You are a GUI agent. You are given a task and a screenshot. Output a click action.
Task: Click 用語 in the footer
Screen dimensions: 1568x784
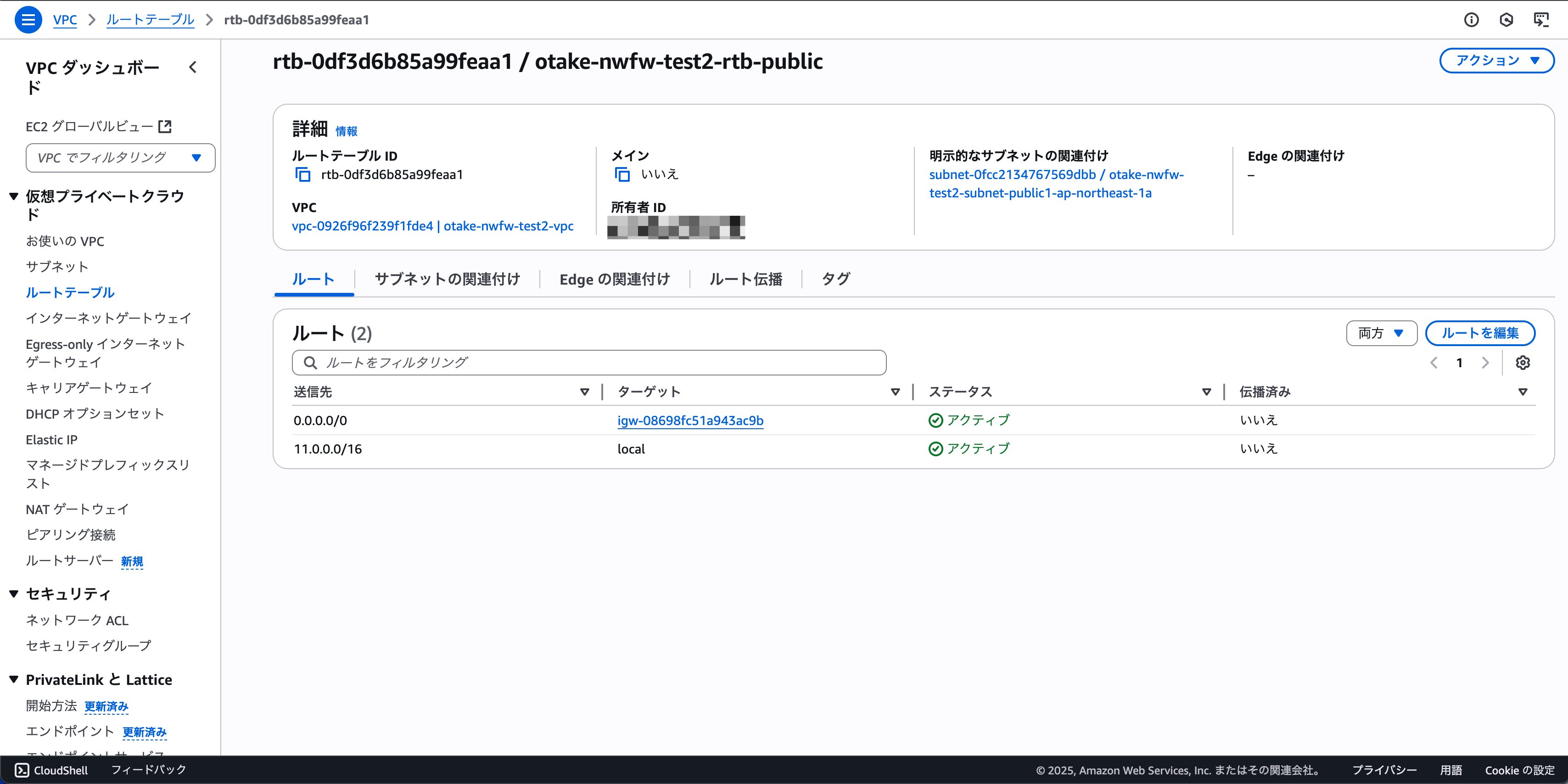[x=1451, y=770]
